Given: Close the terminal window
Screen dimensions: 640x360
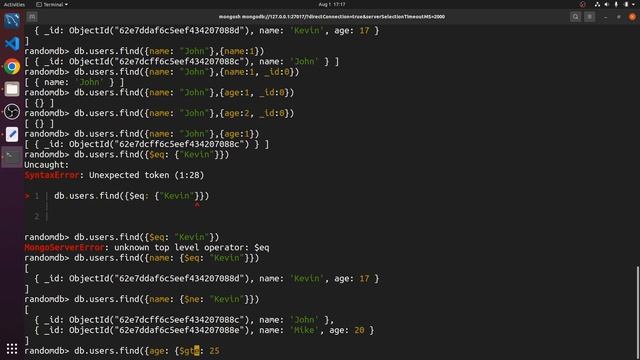Looking at the screenshot, I should coord(632,17).
